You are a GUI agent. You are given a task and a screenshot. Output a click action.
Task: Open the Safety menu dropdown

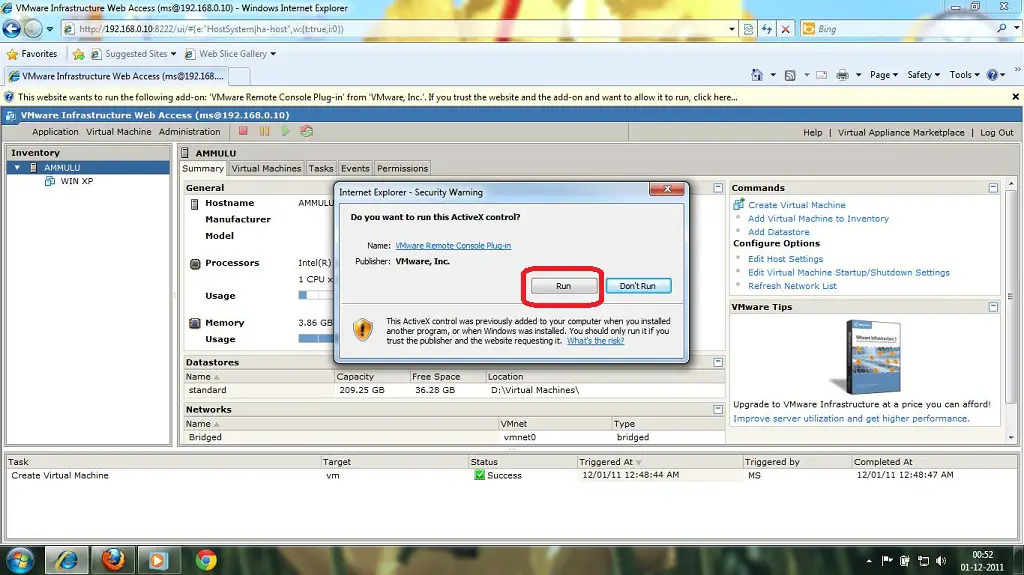click(x=923, y=75)
